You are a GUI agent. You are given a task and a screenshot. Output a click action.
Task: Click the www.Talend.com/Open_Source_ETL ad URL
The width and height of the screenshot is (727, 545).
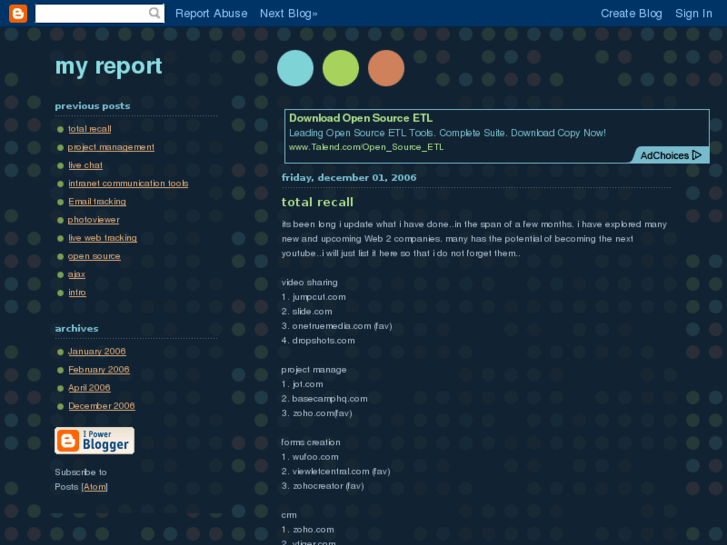366,147
